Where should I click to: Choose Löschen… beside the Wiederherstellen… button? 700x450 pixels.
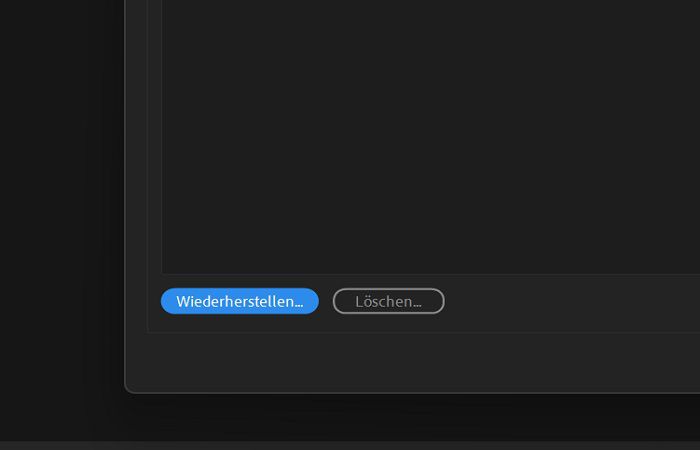[388, 301]
